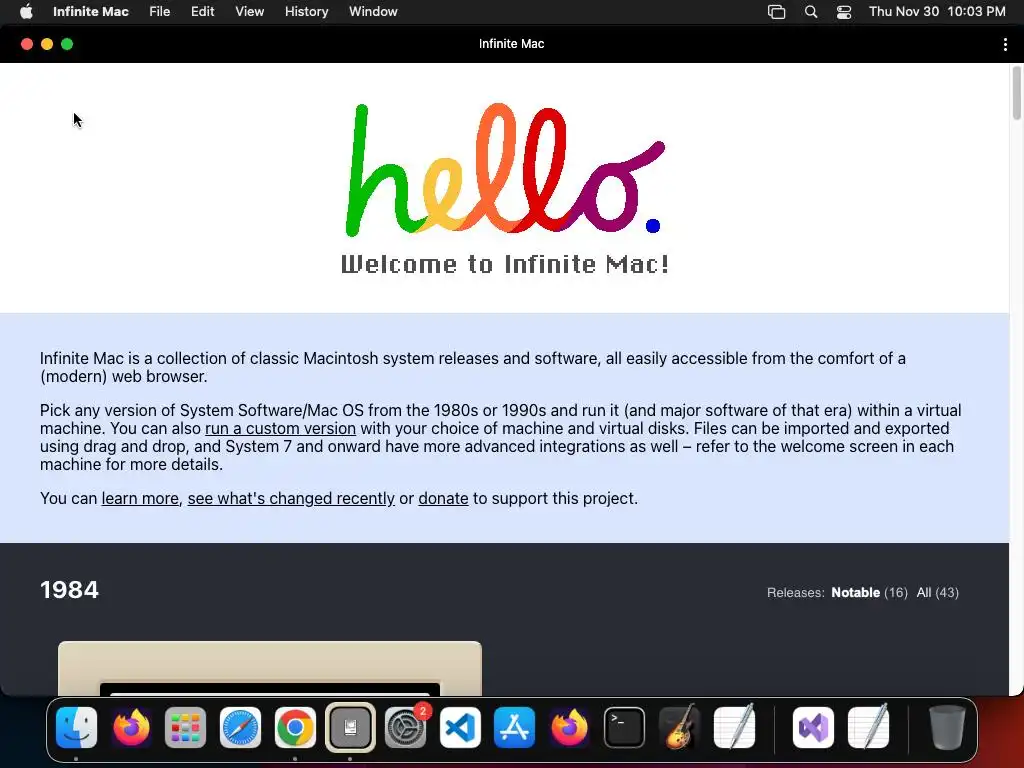Open the Apple menu
Screen dimensions: 1024x768
pyautogui.click(x=26, y=11)
